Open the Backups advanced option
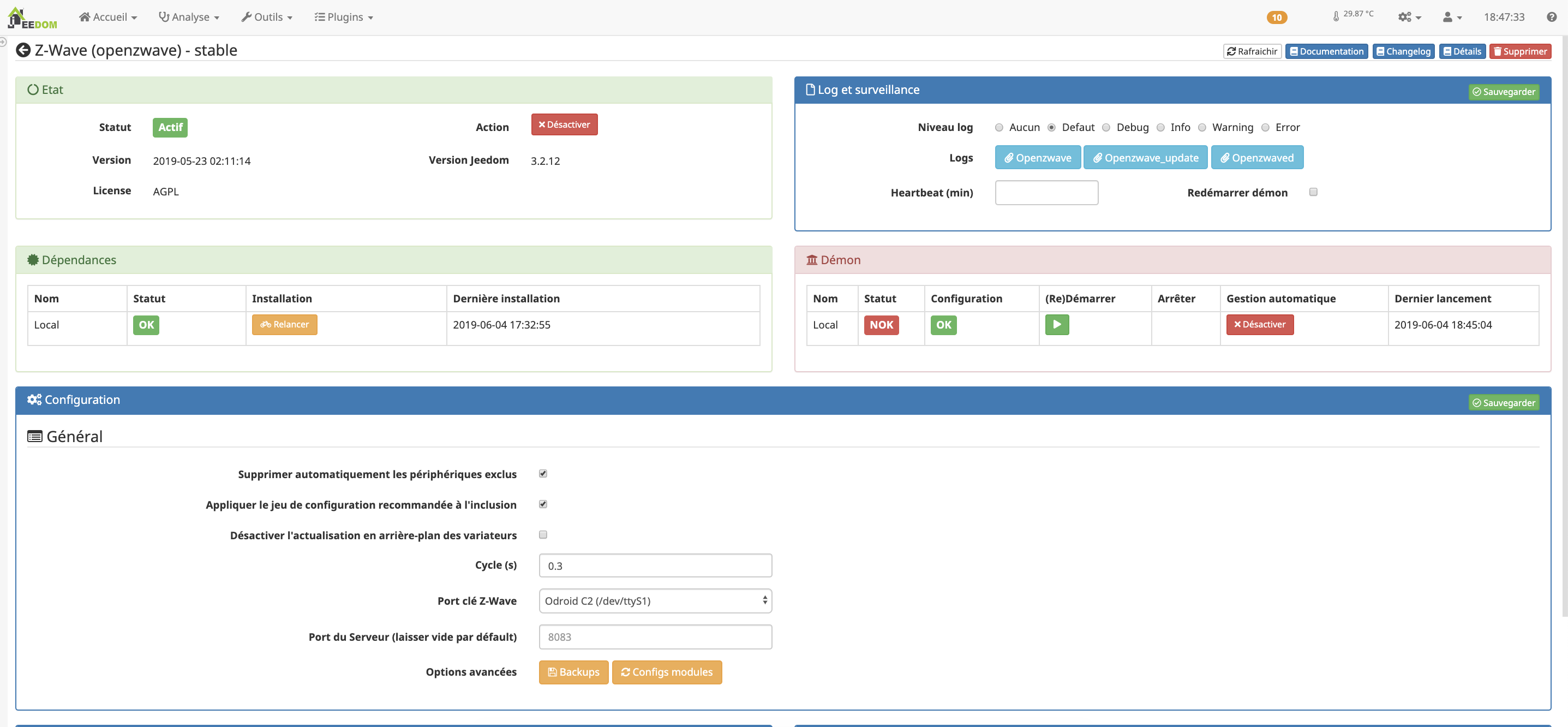This screenshot has width=1568, height=727. (x=573, y=672)
